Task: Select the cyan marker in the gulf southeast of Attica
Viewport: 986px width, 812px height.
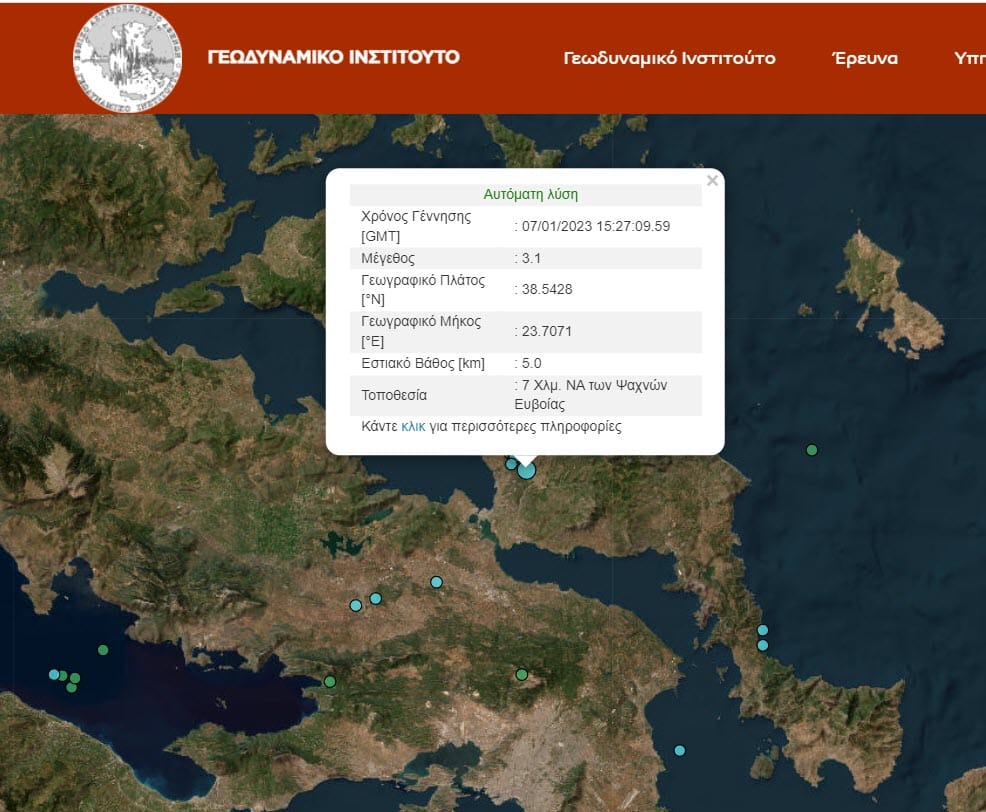Action: click(x=679, y=750)
